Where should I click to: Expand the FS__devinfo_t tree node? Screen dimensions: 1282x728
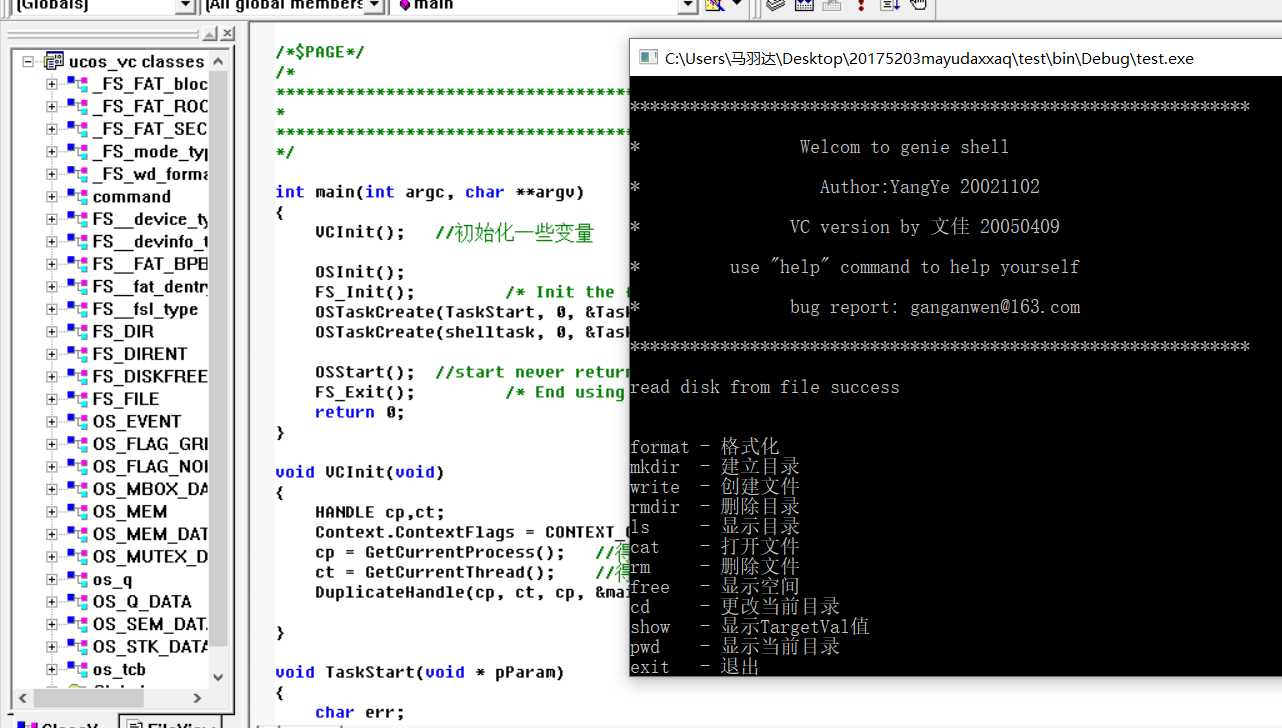52,242
